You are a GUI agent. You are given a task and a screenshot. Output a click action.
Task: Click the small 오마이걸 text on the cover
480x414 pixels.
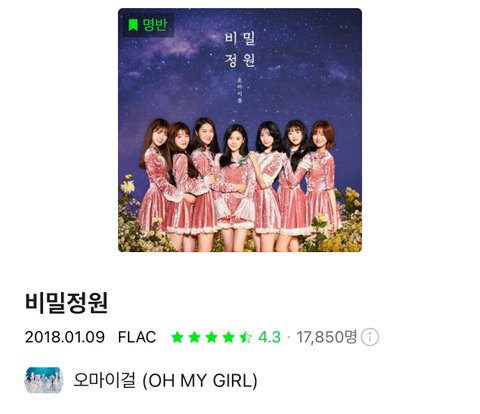point(239,89)
